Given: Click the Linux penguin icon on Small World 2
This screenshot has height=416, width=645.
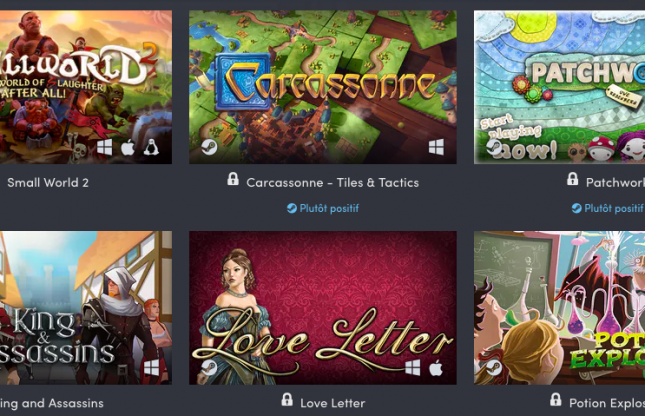Looking at the screenshot, I should coord(151,147).
